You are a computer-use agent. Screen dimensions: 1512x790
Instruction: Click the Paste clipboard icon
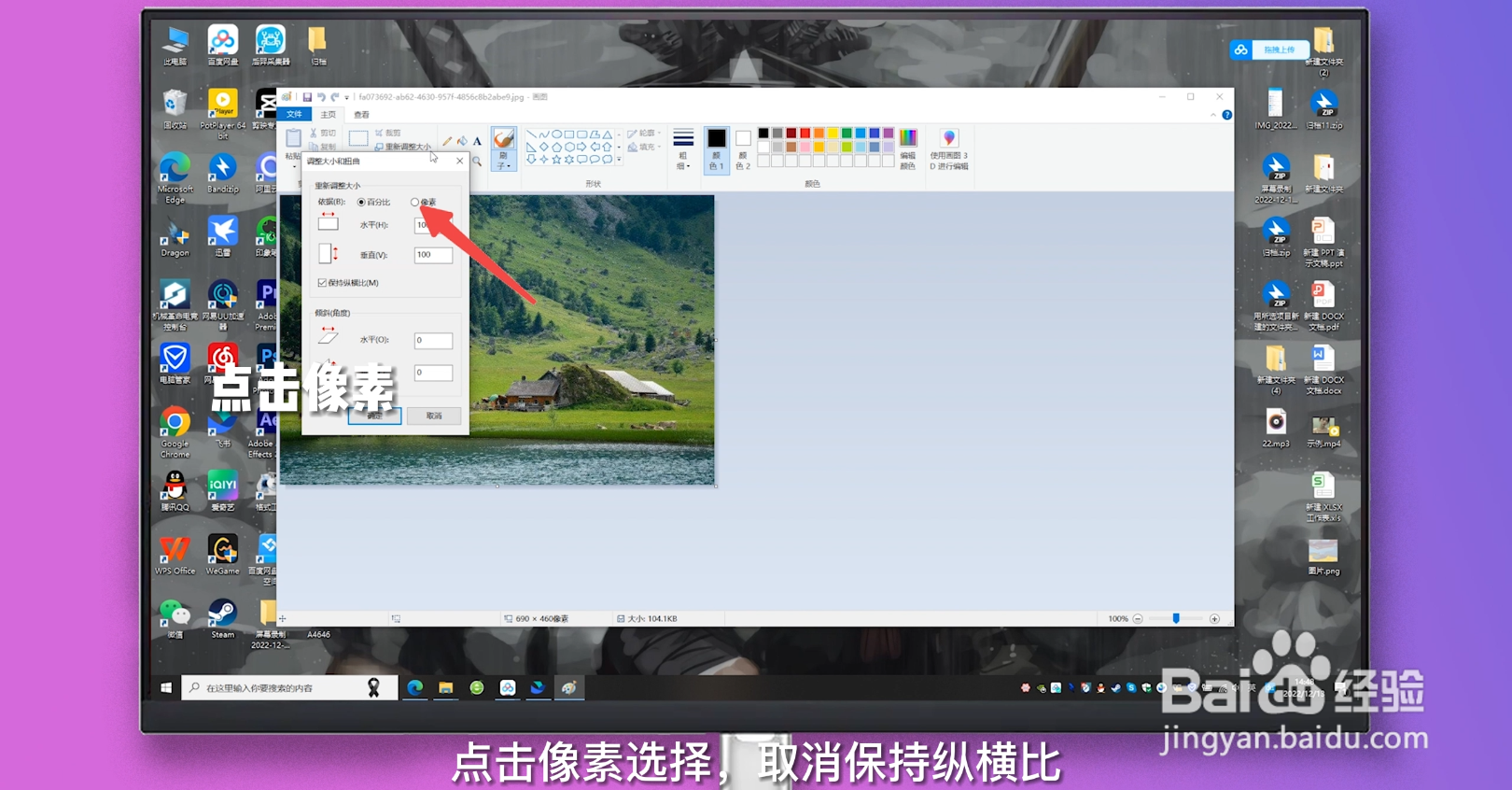[x=293, y=138]
